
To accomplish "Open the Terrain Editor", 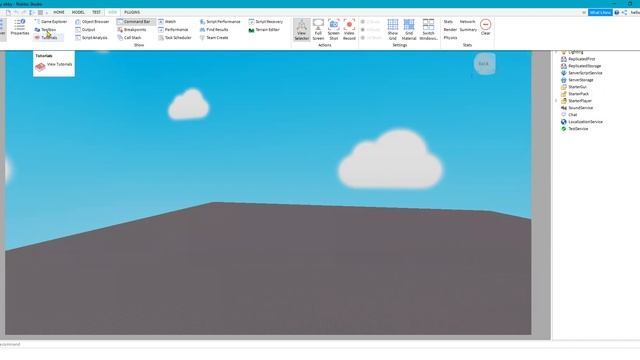I will [264, 30].
